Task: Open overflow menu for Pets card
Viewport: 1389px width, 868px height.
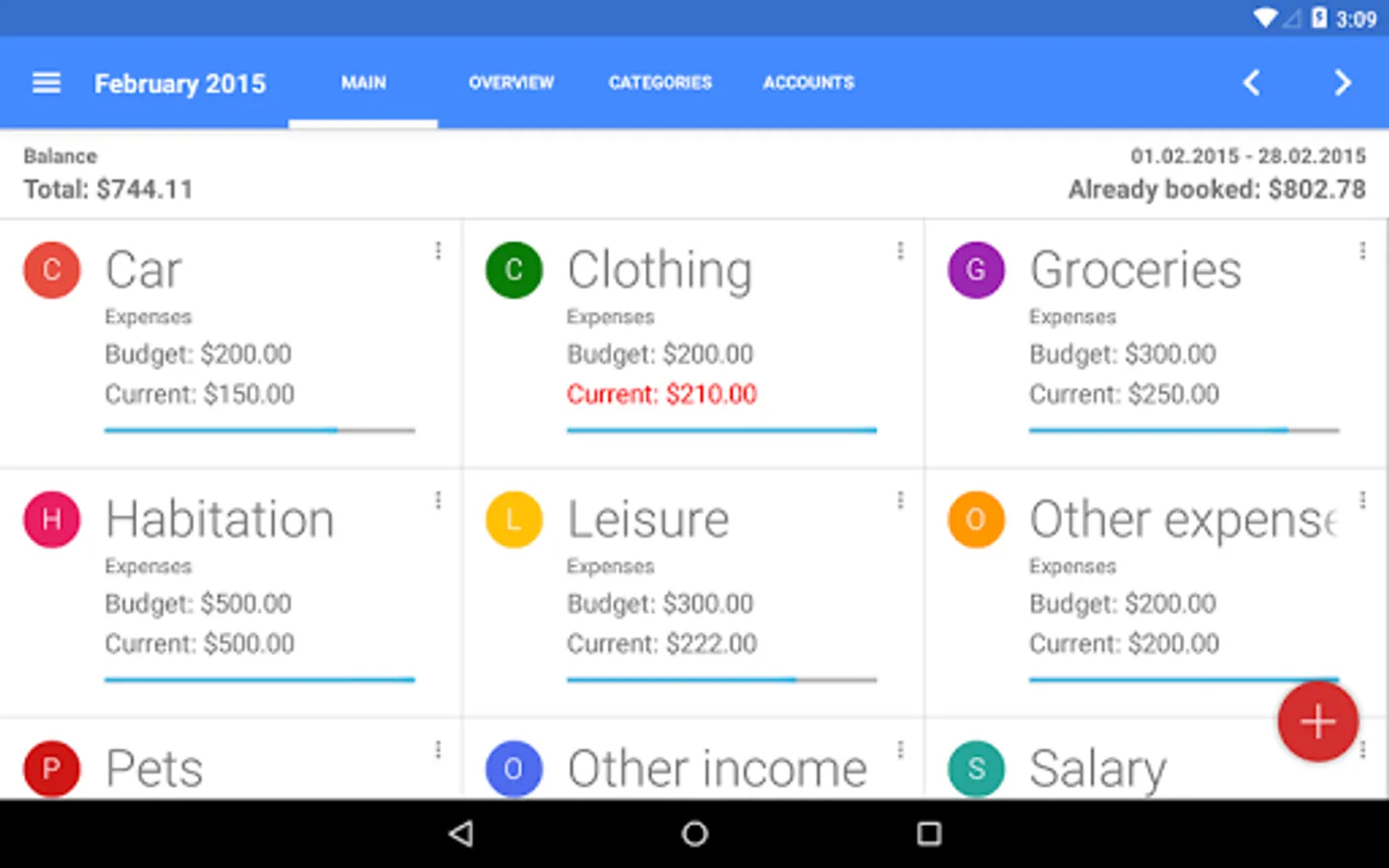Action: [438, 749]
